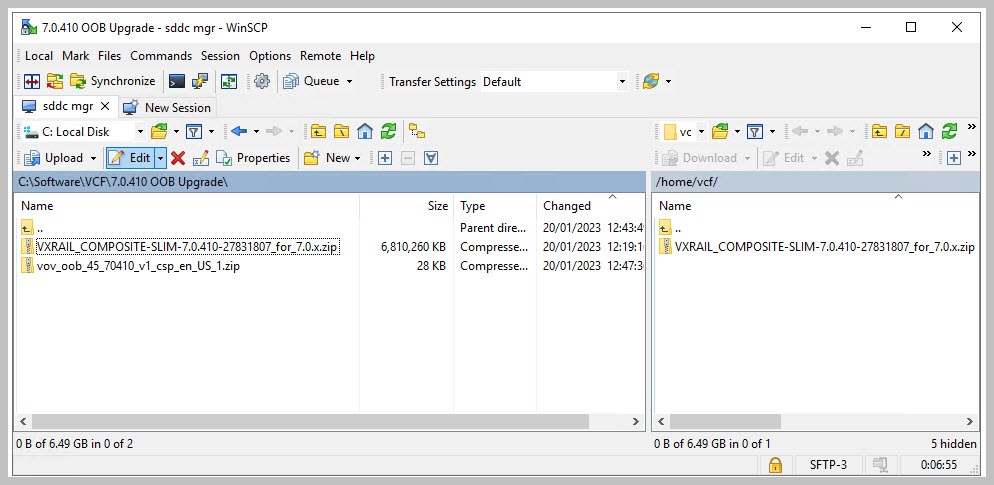Viewport: 994px width, 485px height.
Task: Click the Queue toolbar button
Action: point(311,81)
